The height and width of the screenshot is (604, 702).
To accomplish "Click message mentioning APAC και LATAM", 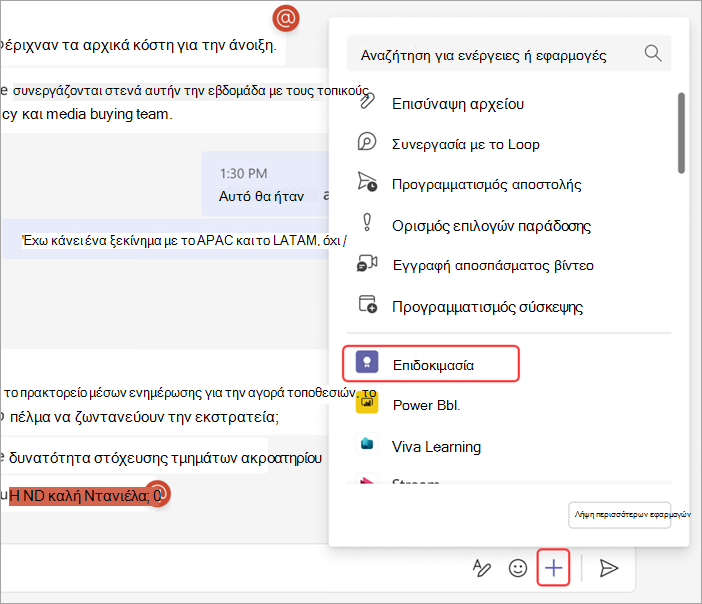I will [166, 240].
